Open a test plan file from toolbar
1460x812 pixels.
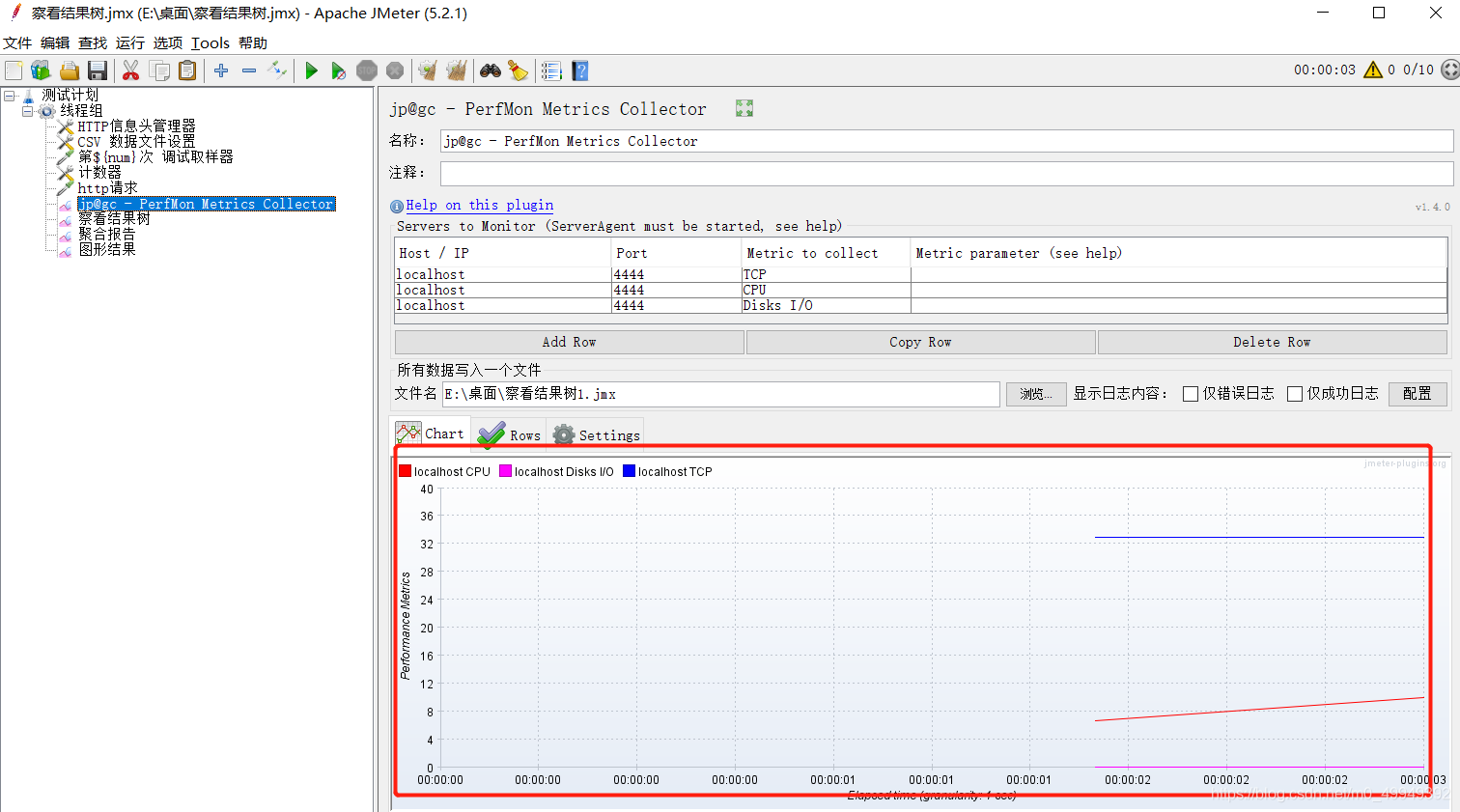click(x=69, y=70)
